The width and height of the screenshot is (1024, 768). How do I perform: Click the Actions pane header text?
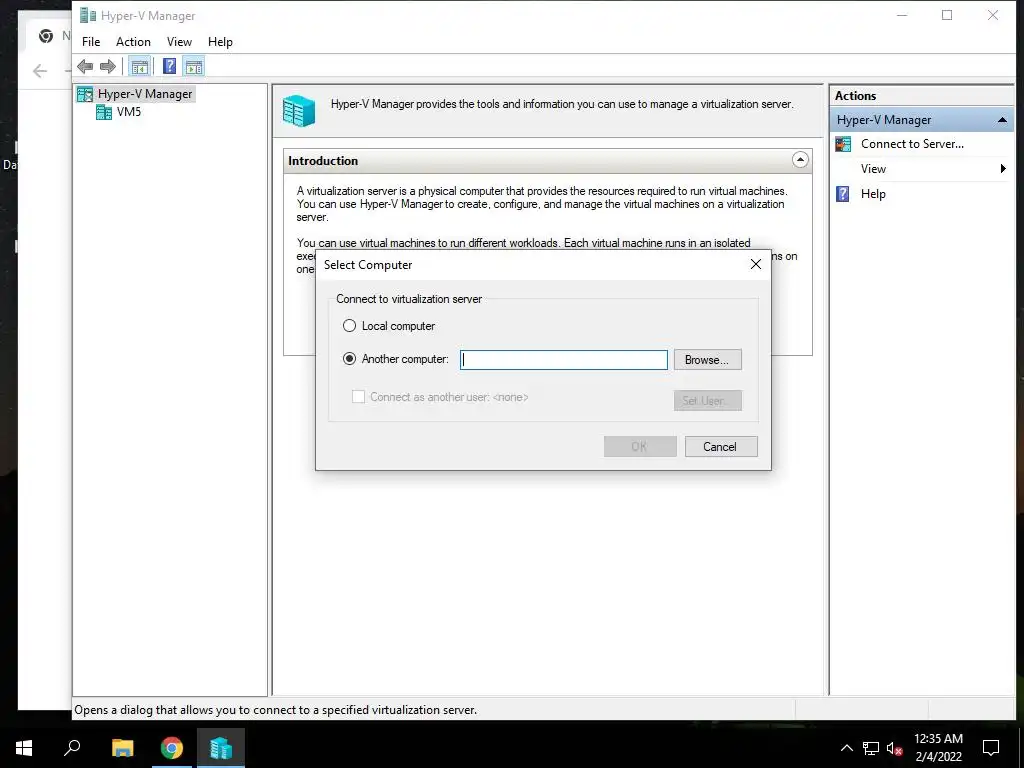coord(856,95)
